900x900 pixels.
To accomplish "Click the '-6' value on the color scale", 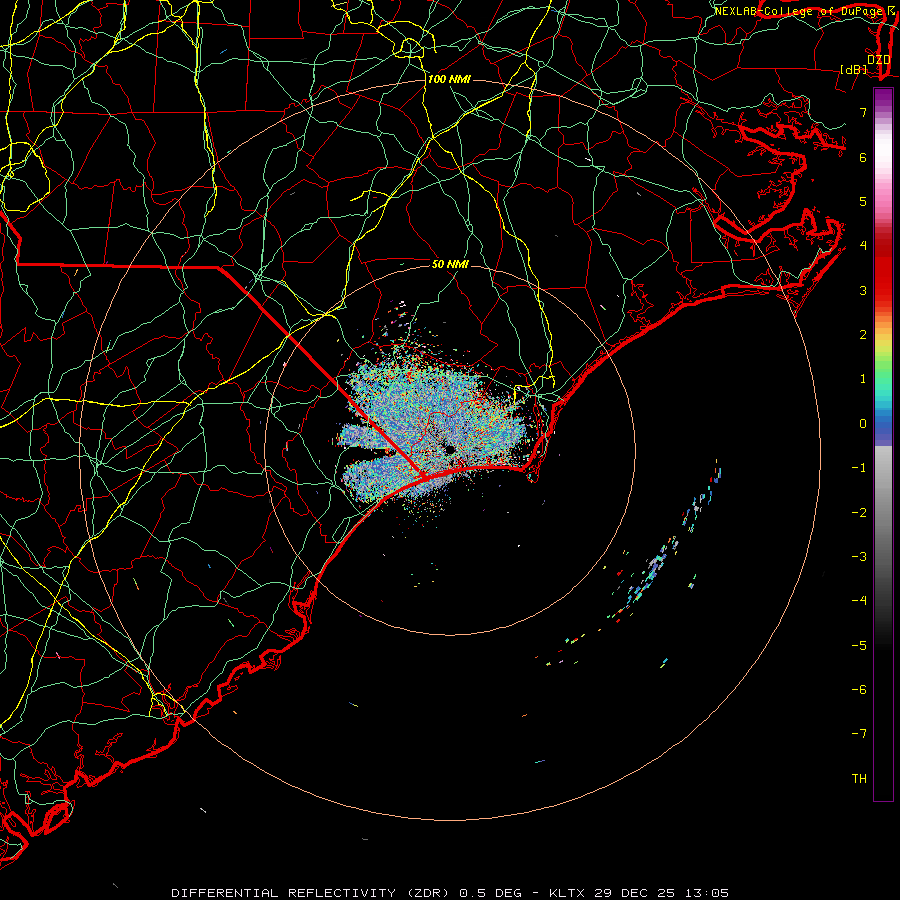I will click(x=859, y=690).
